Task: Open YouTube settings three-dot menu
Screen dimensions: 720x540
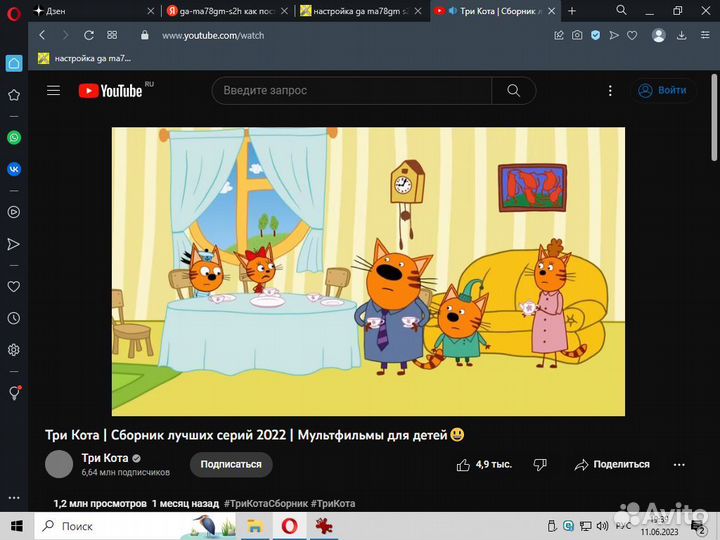Action: 610,90
